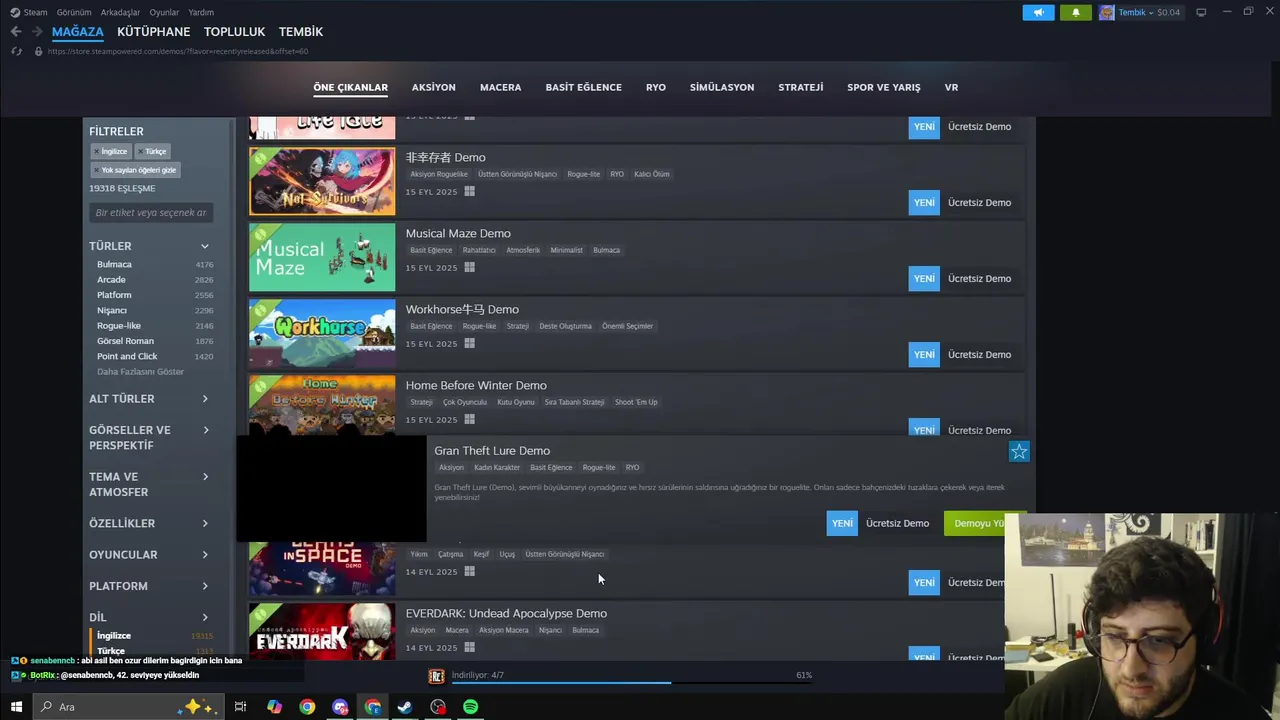Click the Rogue-lite tag on Gran Theft Lure
1280x720 pixels.
(599, 468)
